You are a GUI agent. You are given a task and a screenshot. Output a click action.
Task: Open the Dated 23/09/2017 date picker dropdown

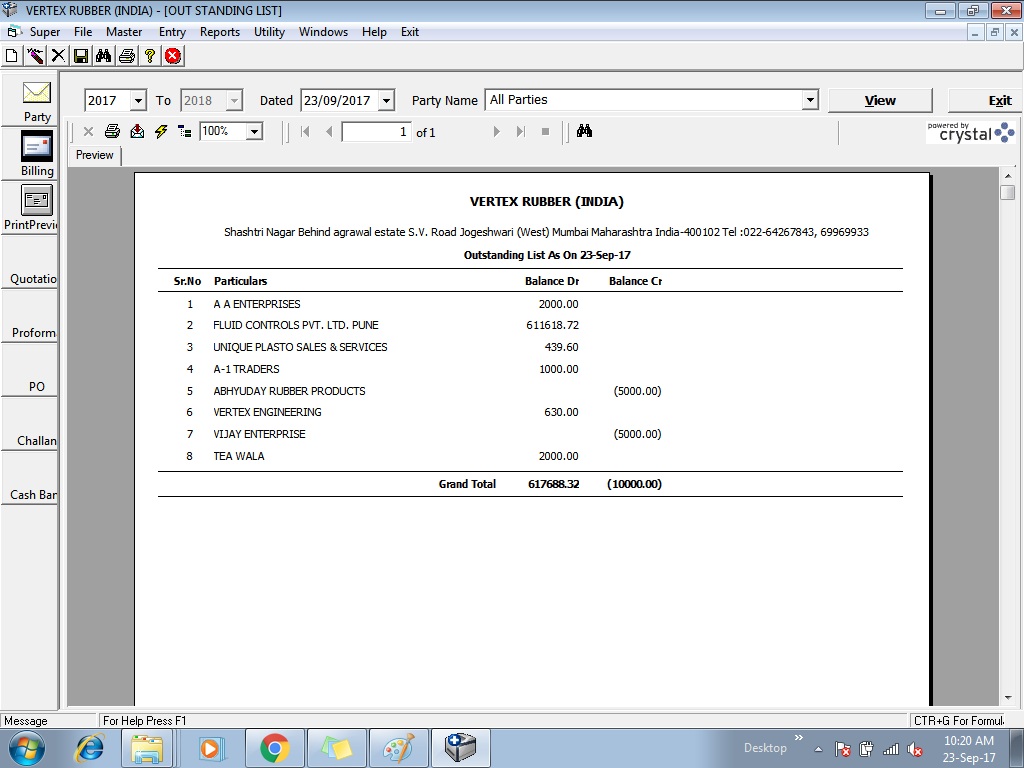[386, 101]
